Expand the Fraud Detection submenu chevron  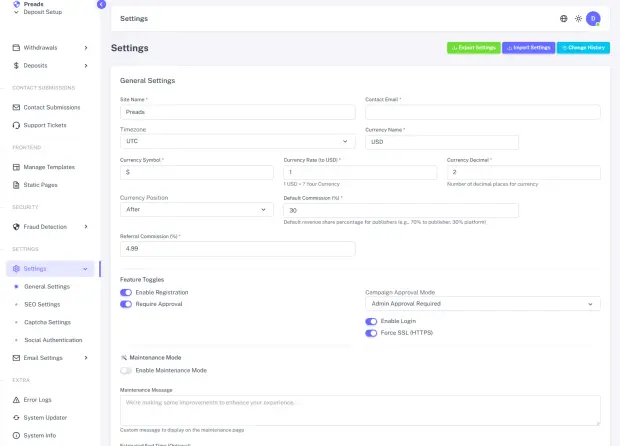tap(86, 227)
